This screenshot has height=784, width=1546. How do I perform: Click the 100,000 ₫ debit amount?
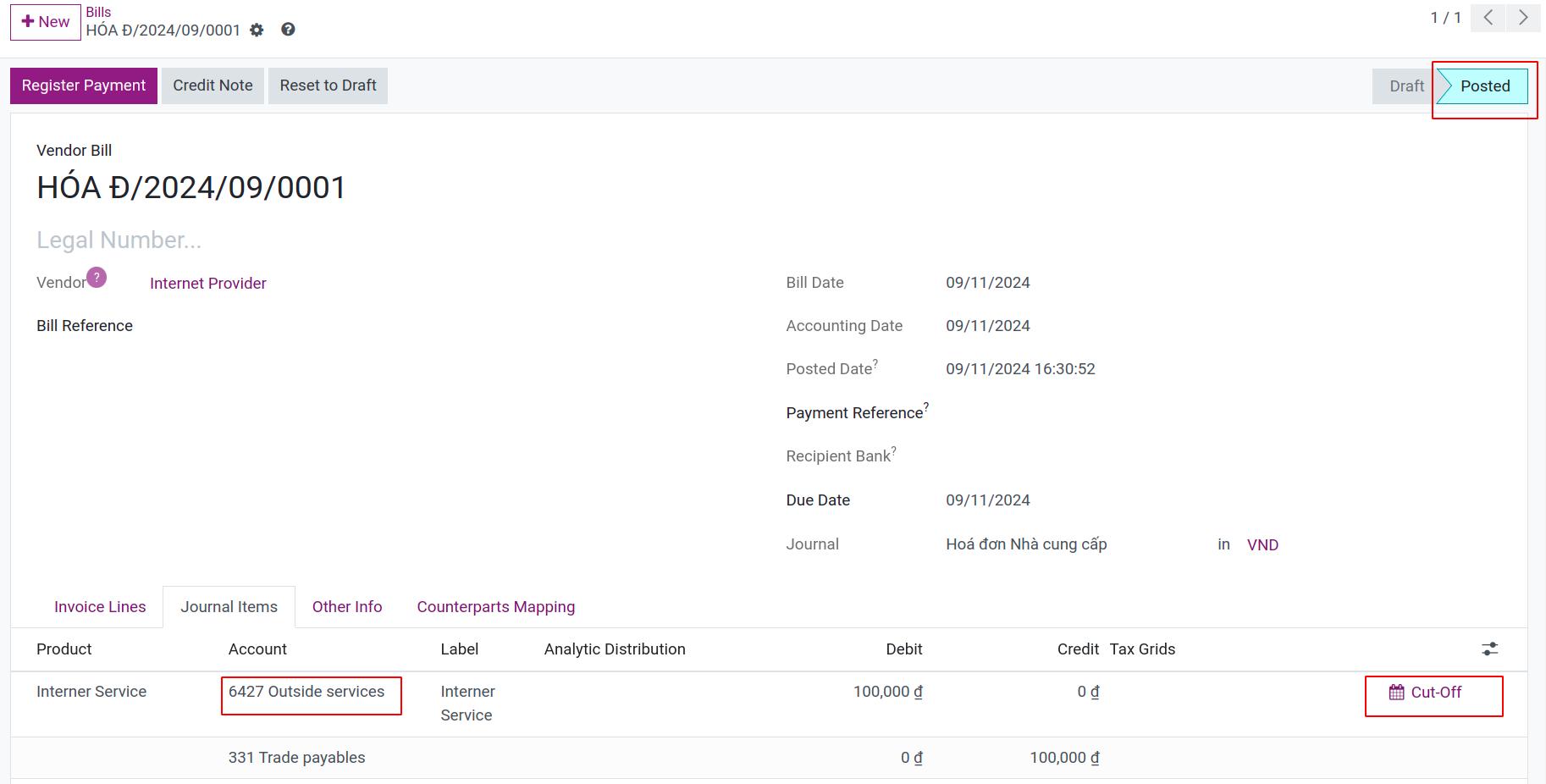tap(887, 692)
